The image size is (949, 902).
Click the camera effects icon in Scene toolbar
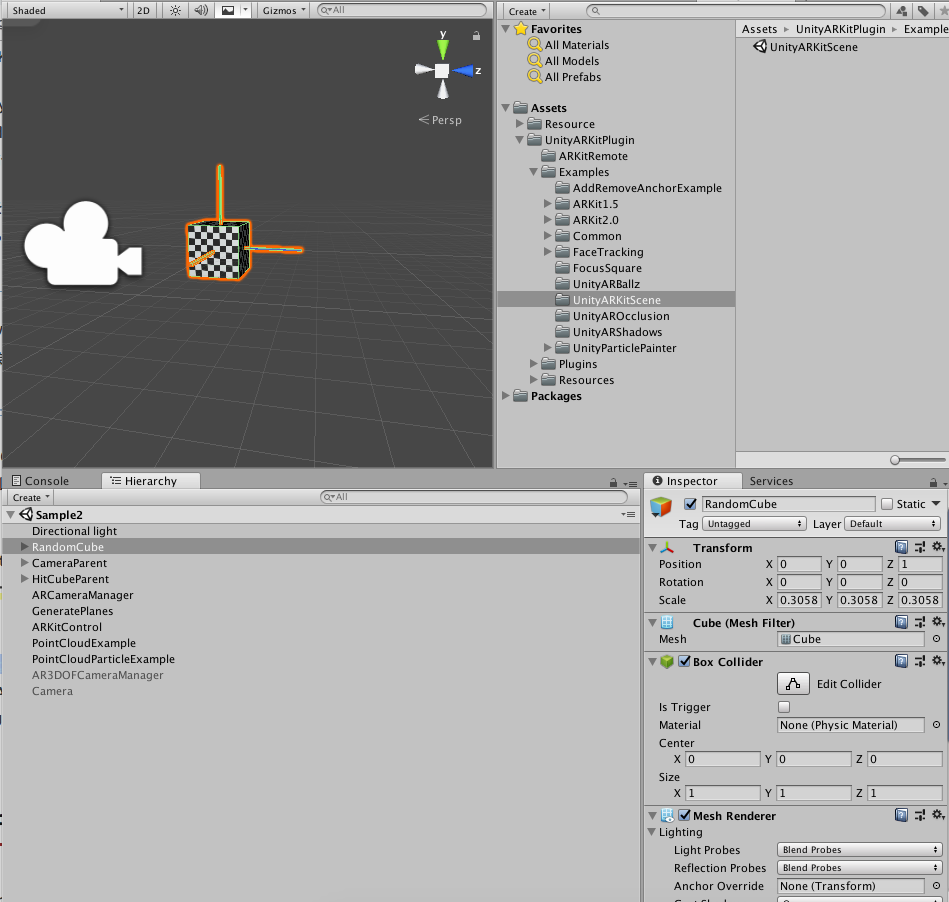[228, 11]
